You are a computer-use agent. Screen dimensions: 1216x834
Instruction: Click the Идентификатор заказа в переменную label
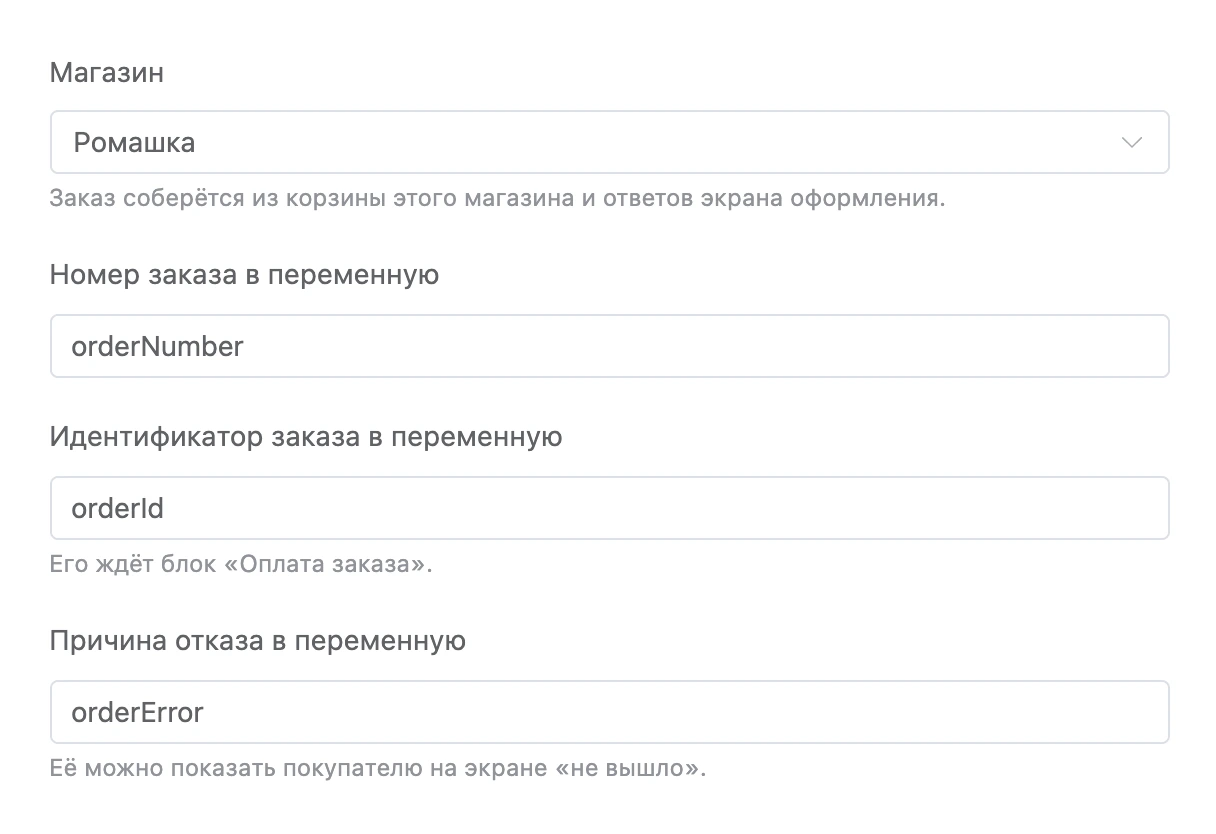pos(305,437)
